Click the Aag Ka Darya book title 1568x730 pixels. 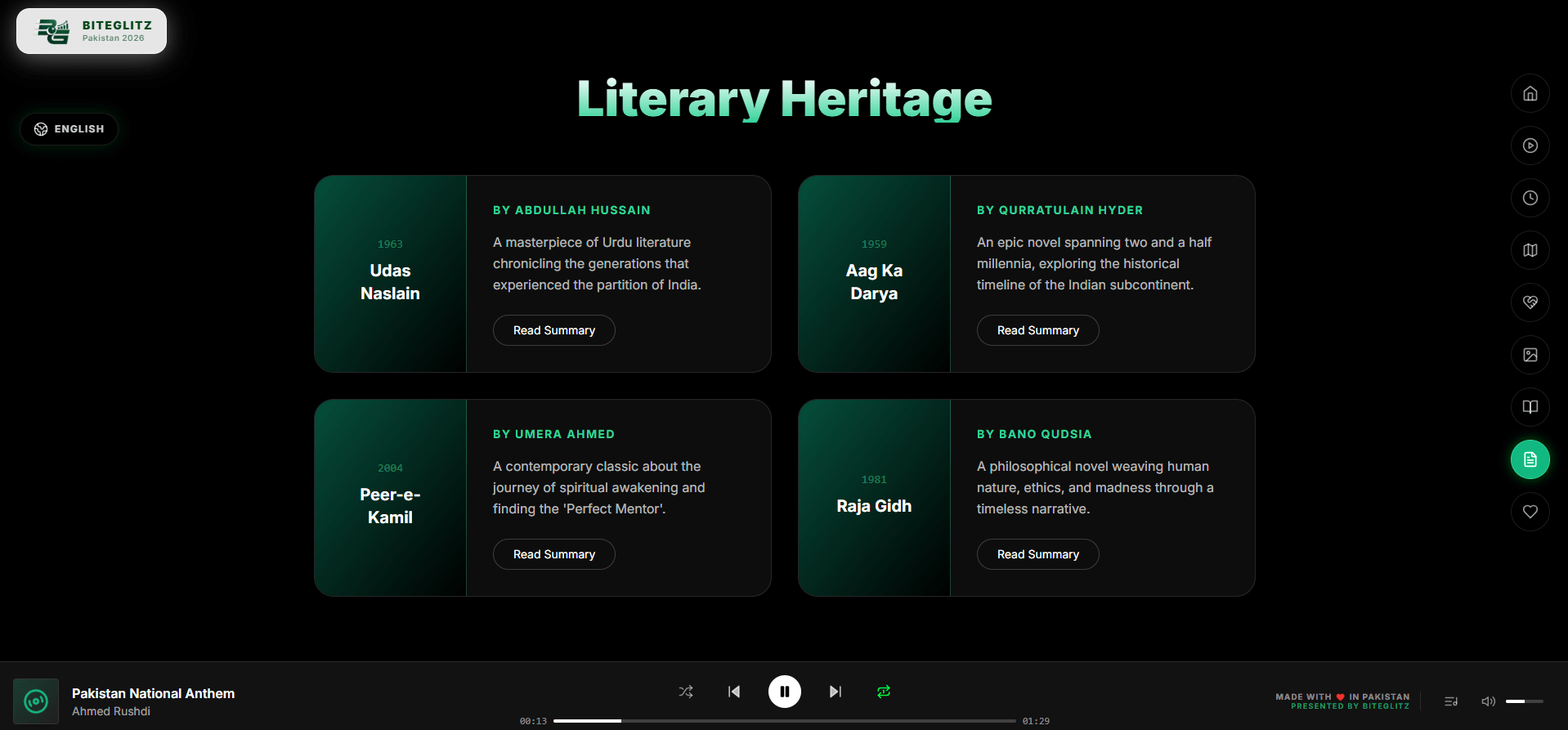pyautogui.click(x=874, y=282)
